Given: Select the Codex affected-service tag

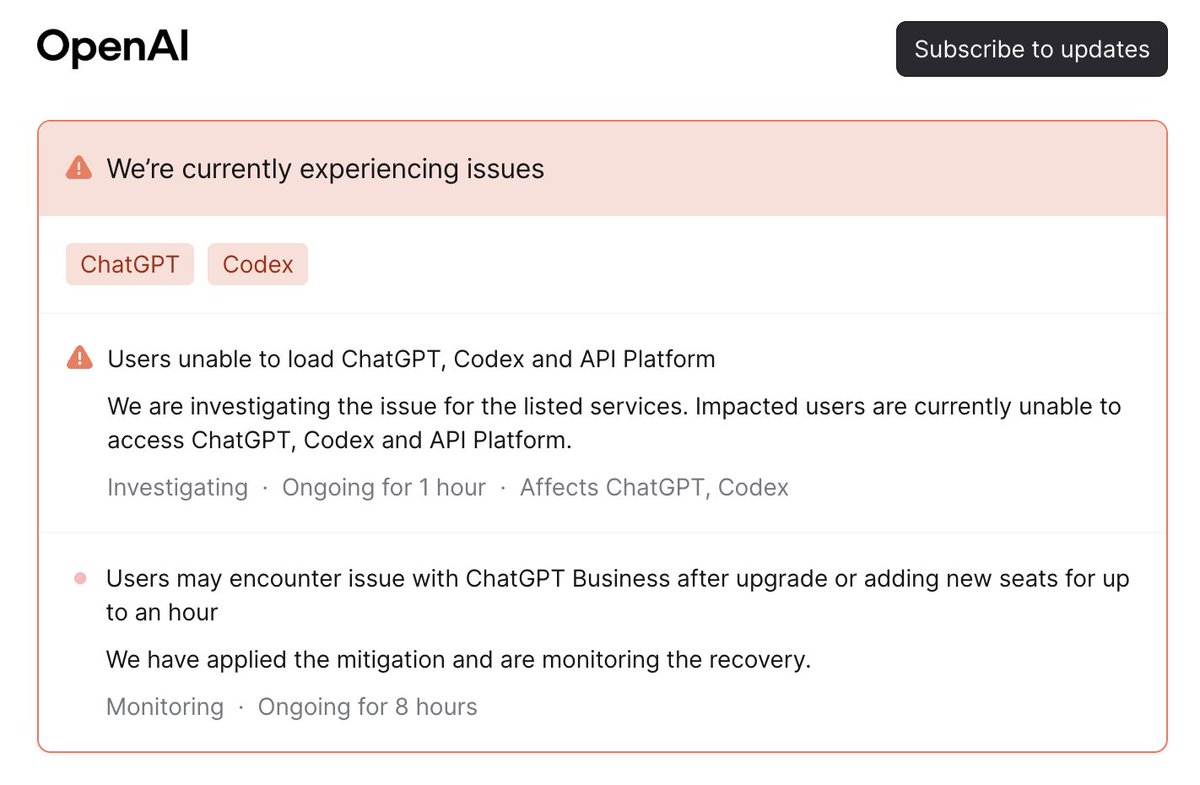Looking at the screenshot, I should tap(258, 264).
